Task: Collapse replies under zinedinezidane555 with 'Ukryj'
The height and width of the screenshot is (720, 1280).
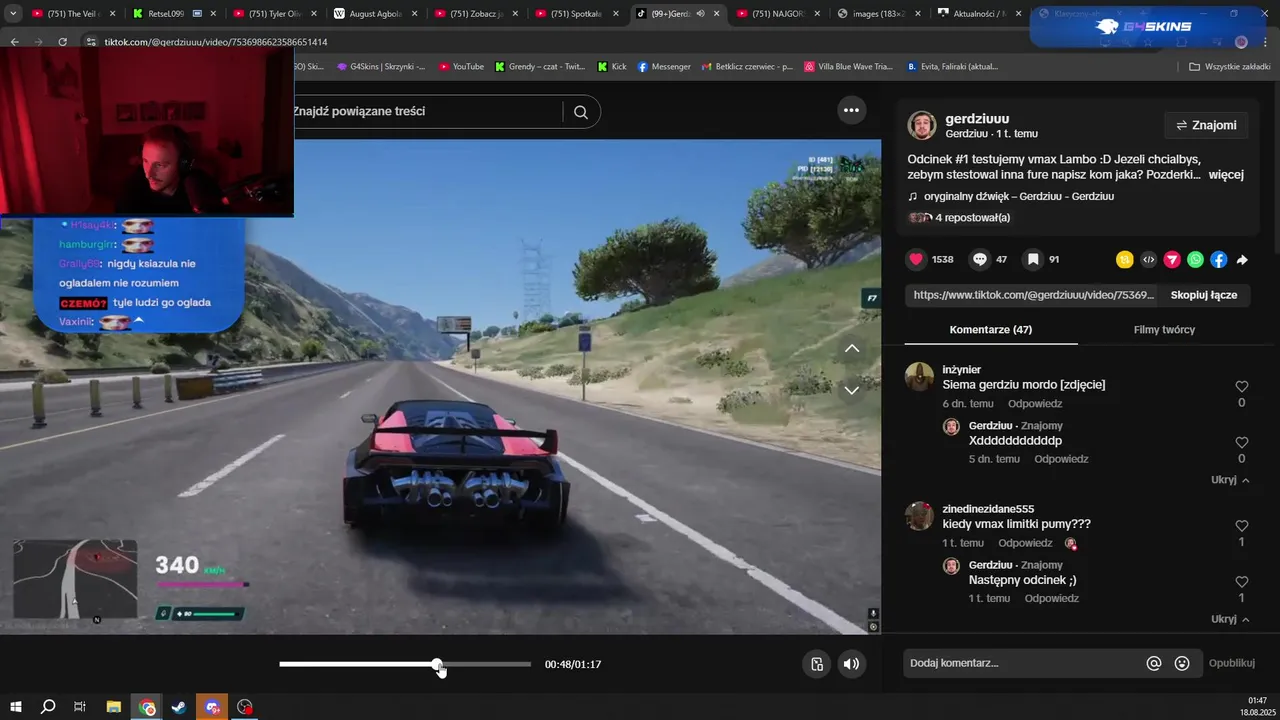Action: click(1230, 619)
